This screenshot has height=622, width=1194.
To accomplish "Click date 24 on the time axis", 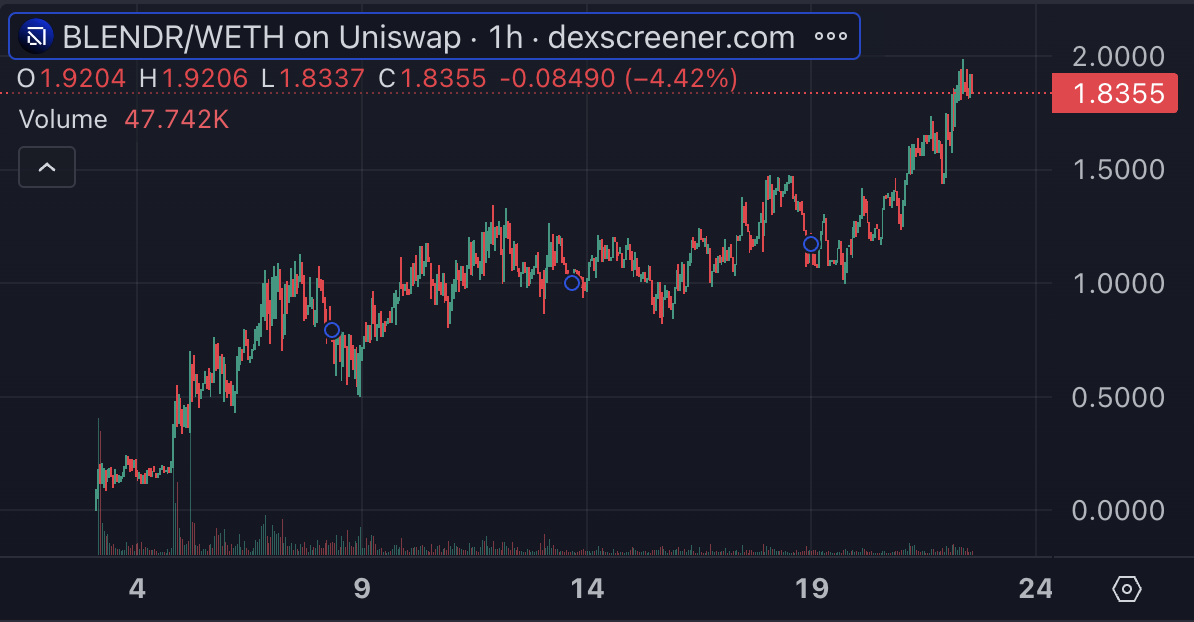I will 1036,589.
